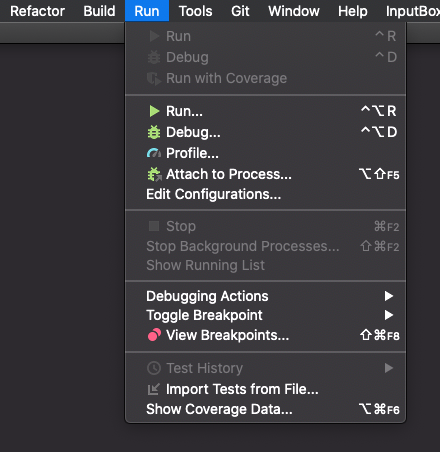Expand the Toggle Breakpoint submenu arrow

tap(389, 315)
